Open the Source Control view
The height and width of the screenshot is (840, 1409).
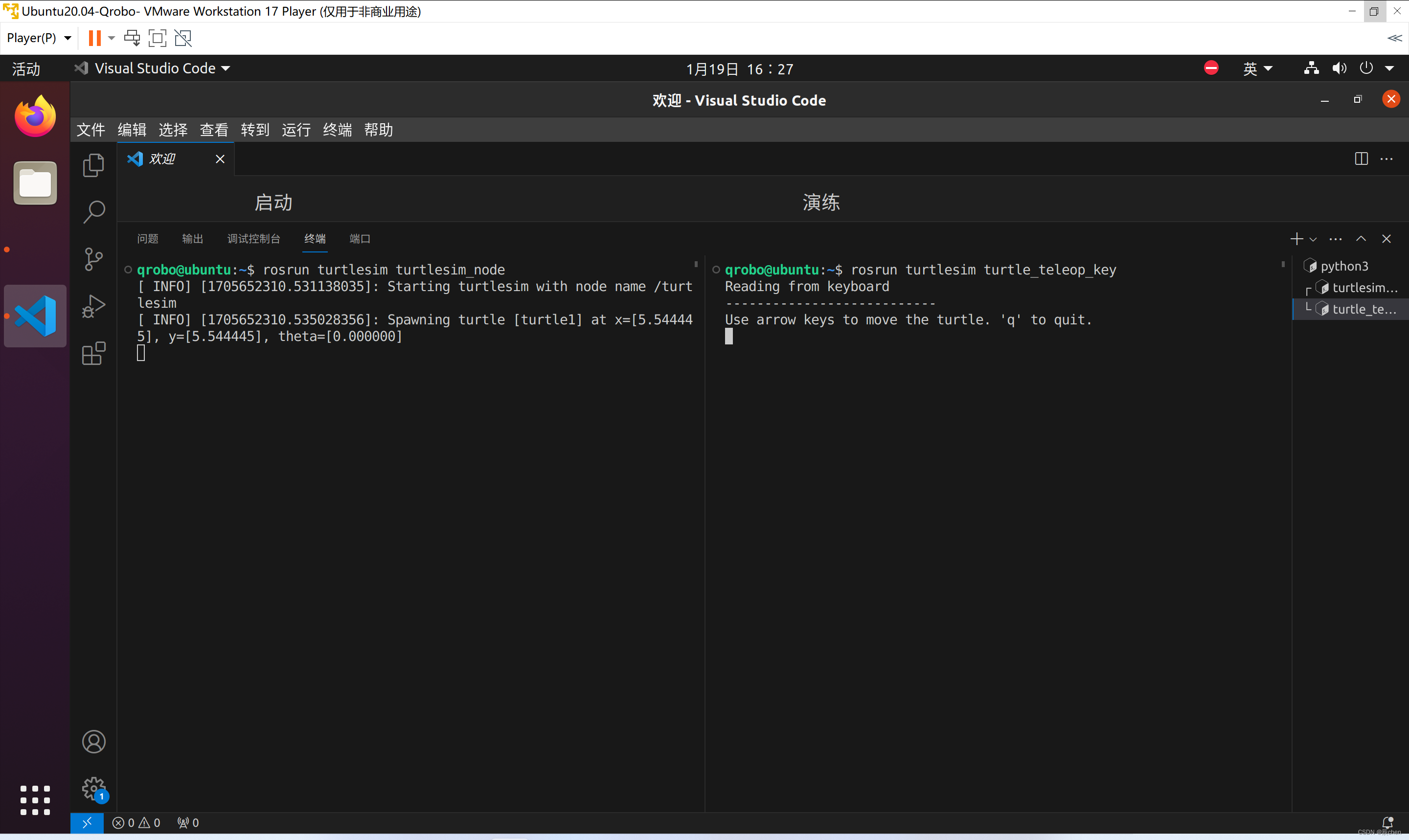(x=93, y=259)
